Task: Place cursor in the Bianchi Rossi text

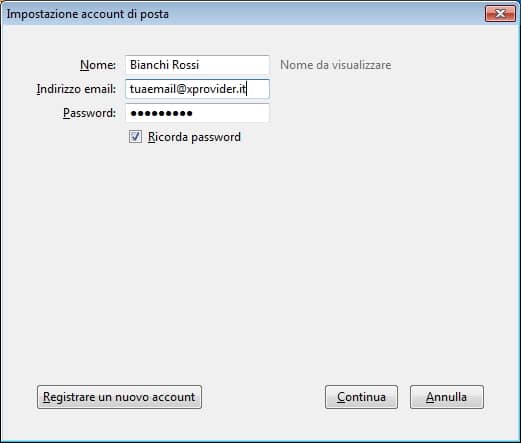Action: click(165, 65)
